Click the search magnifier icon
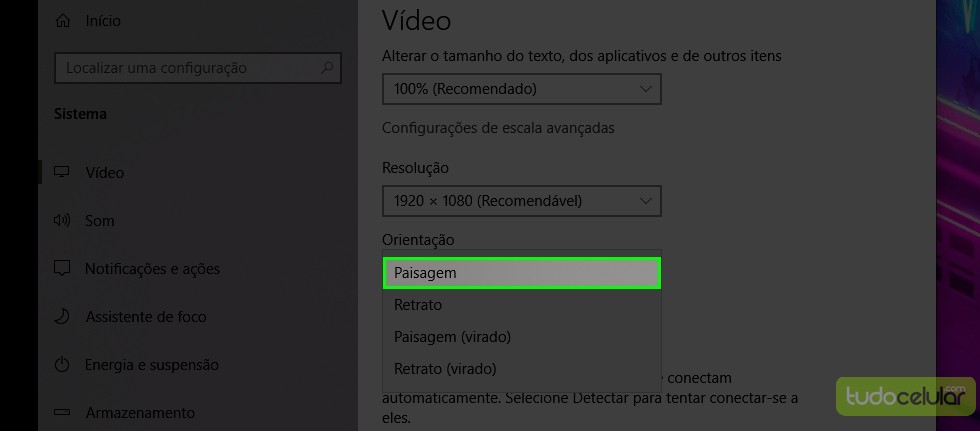980x431 pixels. pyautogui.click(x=327, y=68)
